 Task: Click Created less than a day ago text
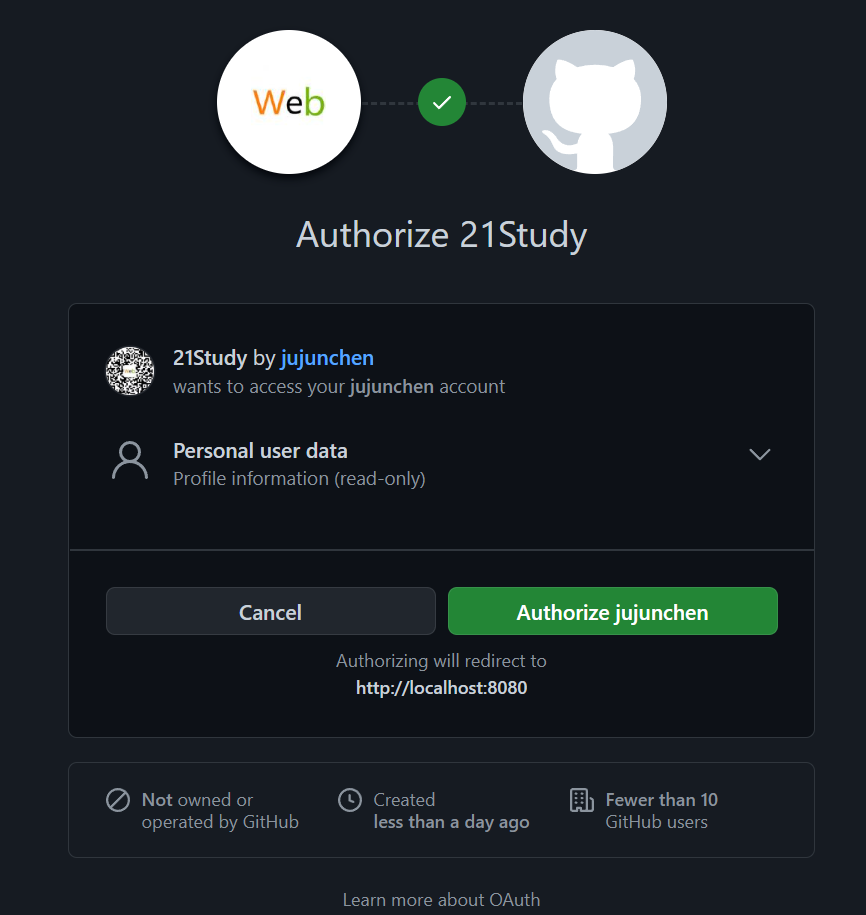pyautogui.click(x=452, y=811)
